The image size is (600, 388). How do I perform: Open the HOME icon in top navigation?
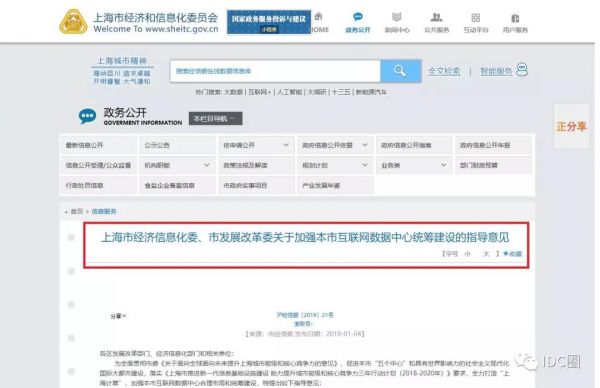(x=319, y=17)
